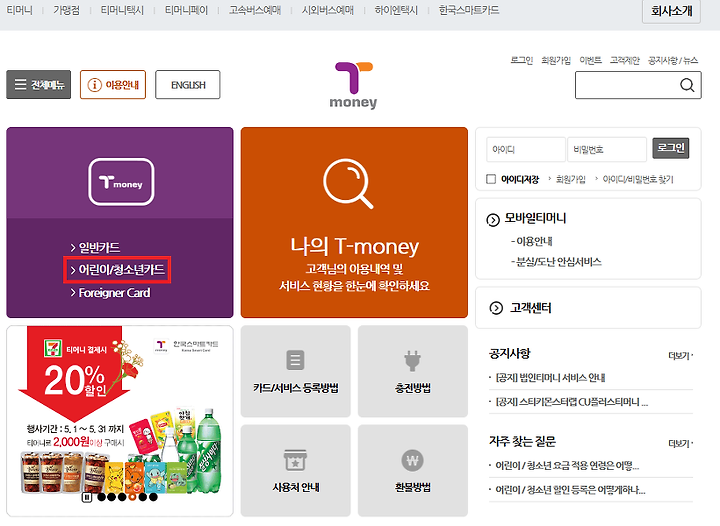Click the 로그인 button in login box
The width and height of the screenshot is (720, 526).
tap(670, 148)
